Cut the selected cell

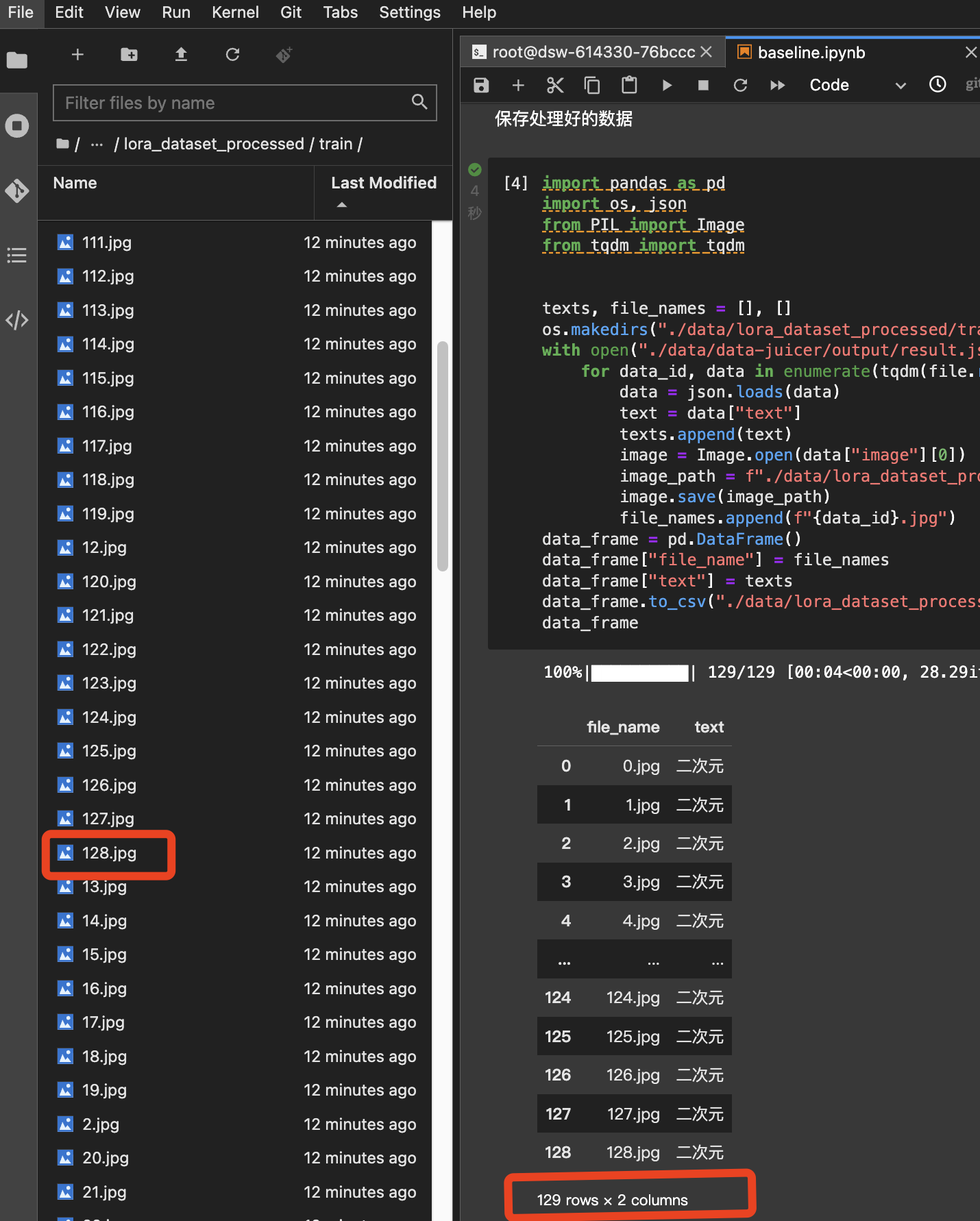(555, 85)
